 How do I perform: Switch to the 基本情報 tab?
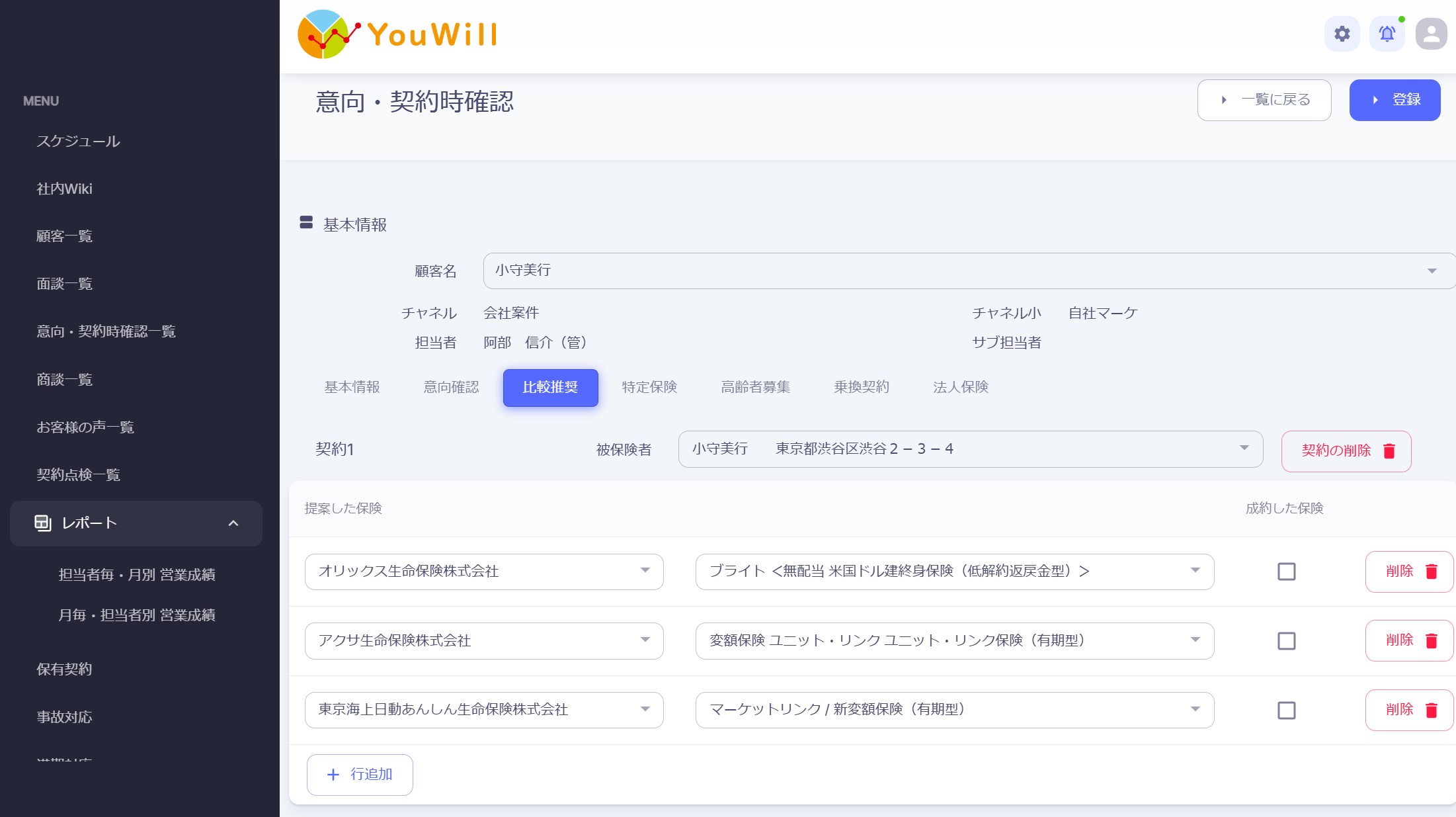352,388
